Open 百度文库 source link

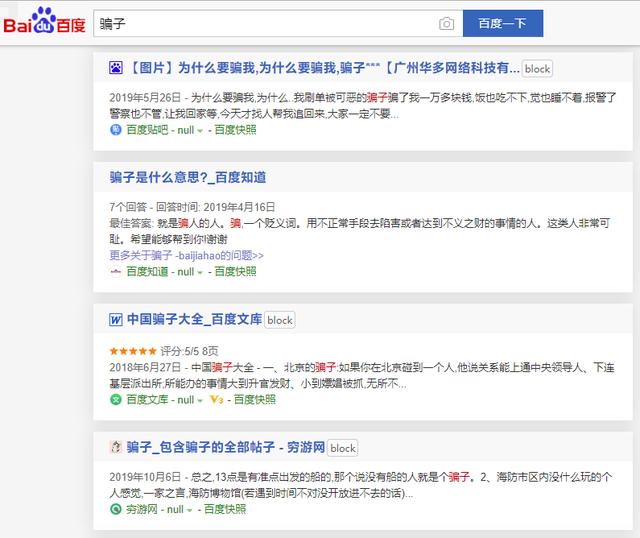pyautogui.click(x=147, y=400)
